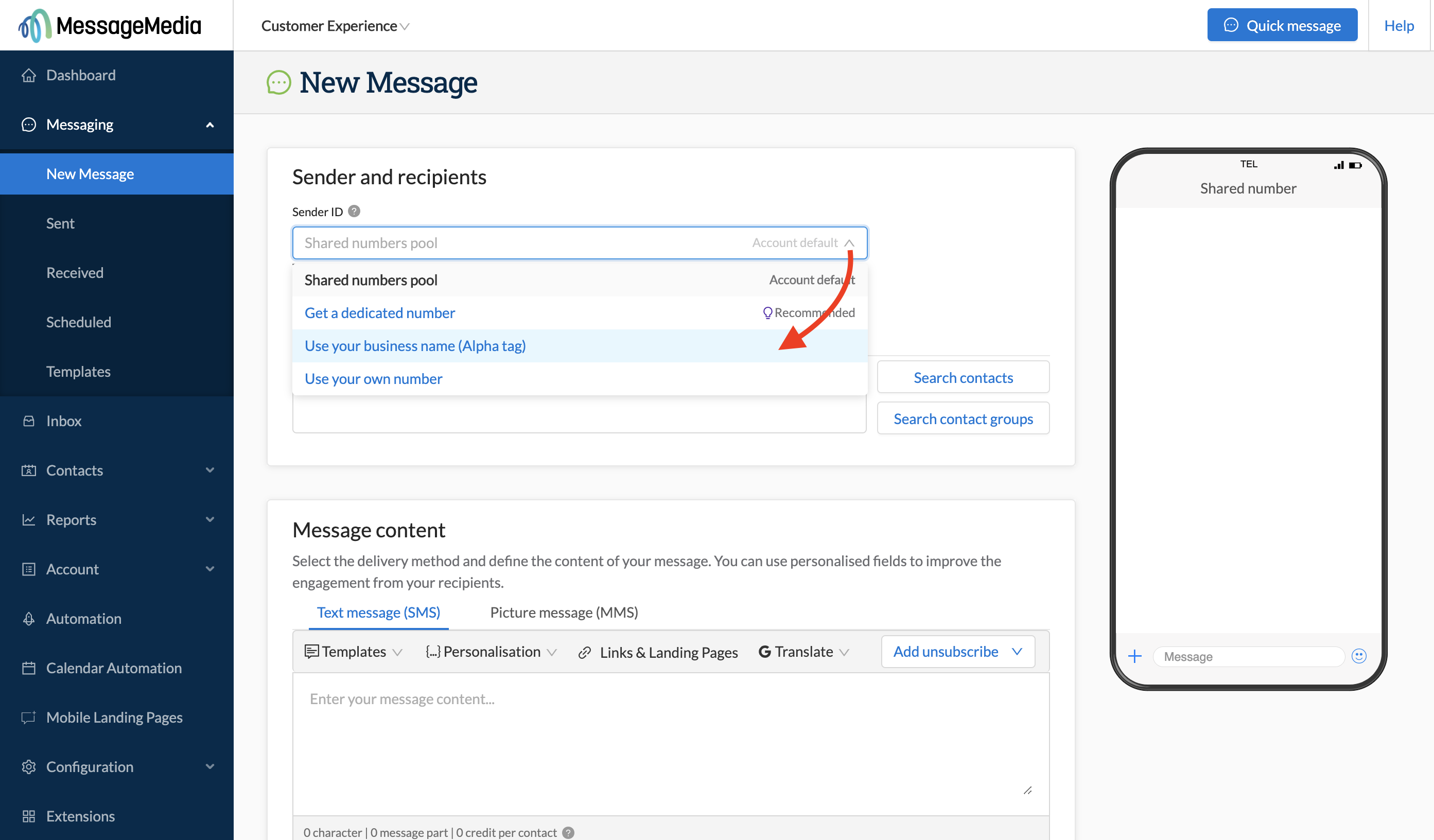The height and width of the screenshot is (840, 1434).
Task: Click the Inbox tray icon
Action: click(x=28, y=421)
